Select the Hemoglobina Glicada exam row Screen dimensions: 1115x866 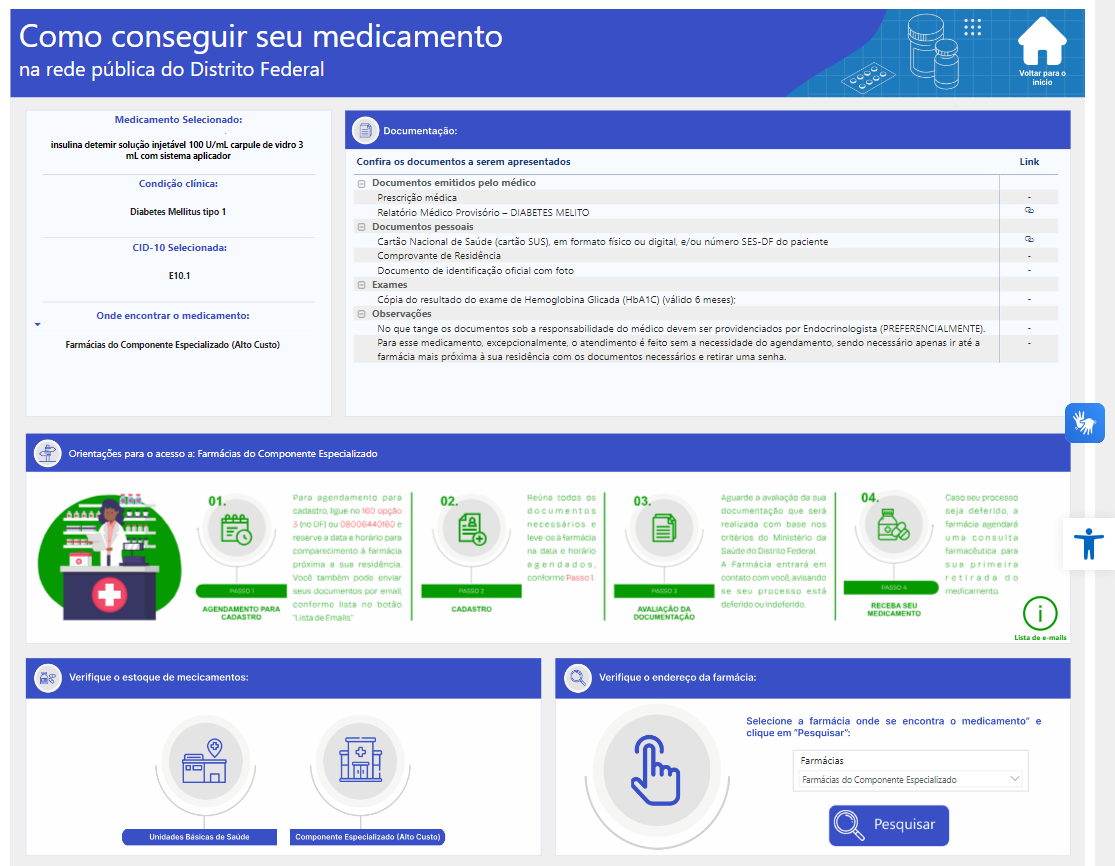point(705,299)
